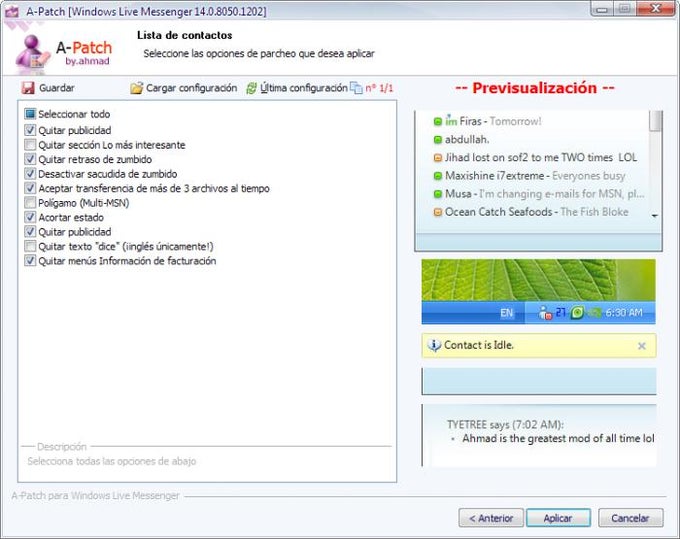680x539 pixels.
Task: Click the Messenger buddy tray icon in preview
Action: tap(545, 313)
